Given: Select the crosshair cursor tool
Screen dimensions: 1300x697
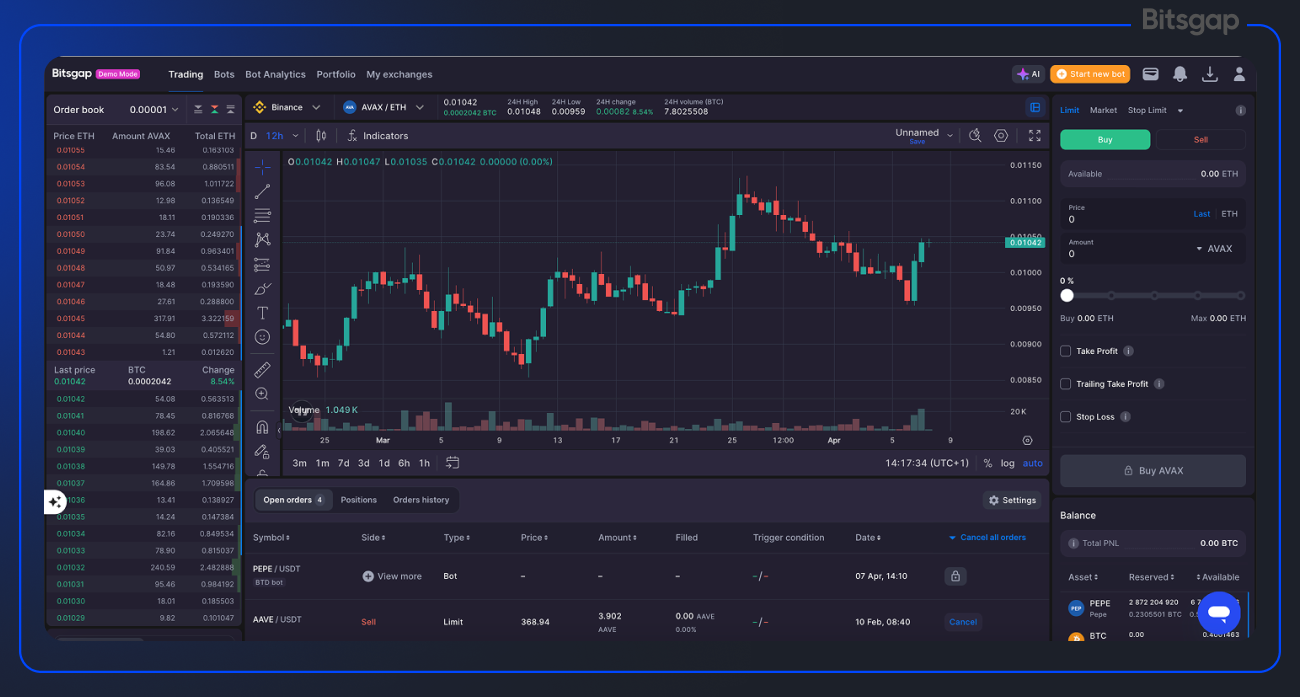Looking at the screenshot, I should click(262, 167).
